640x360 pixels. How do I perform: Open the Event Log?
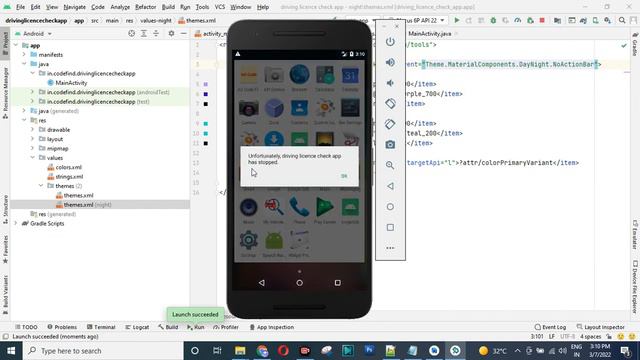click(x=550, y=327)
